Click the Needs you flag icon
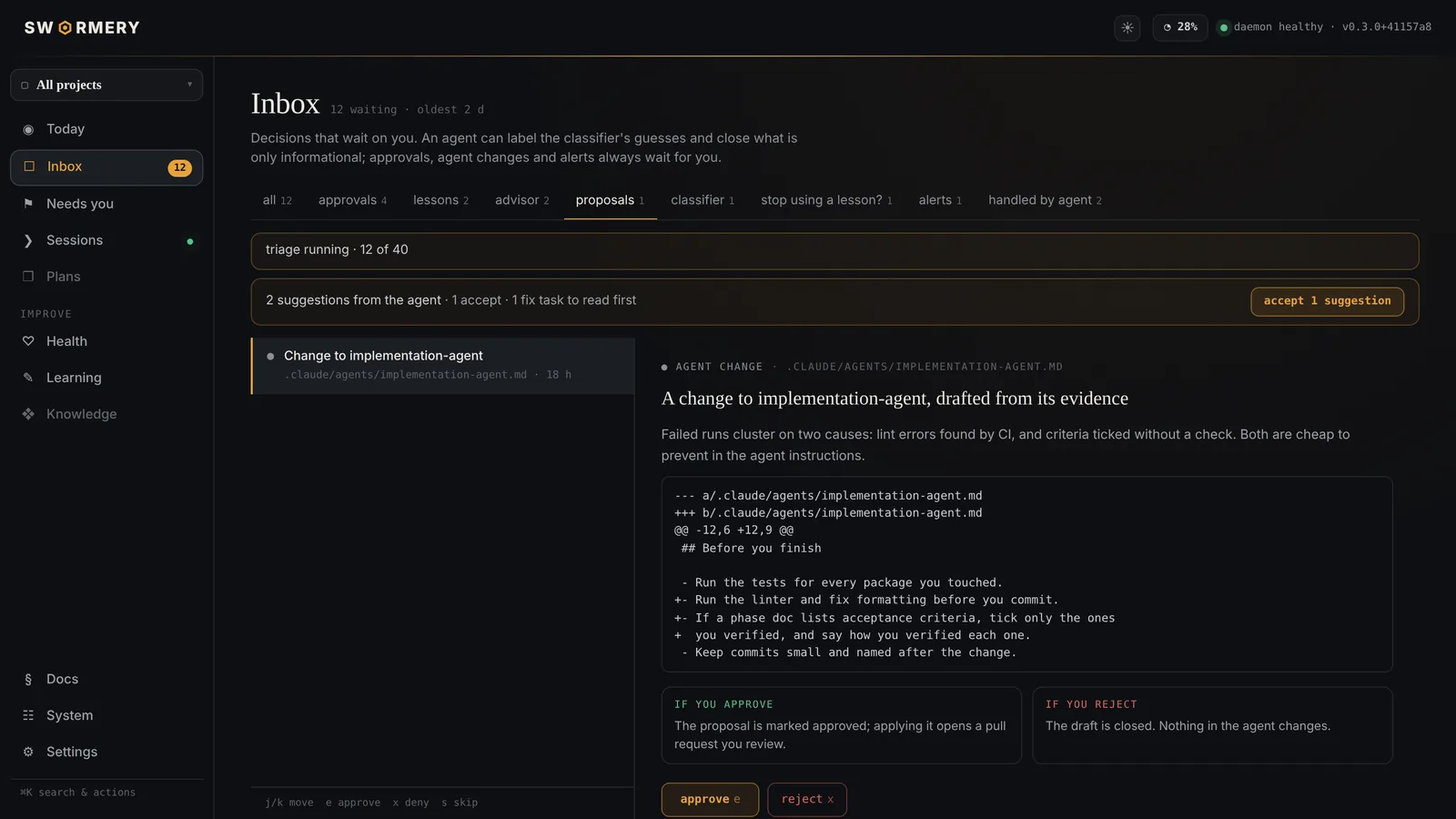Viewport: 1456px width, 819px height. (x=28, y=204)
